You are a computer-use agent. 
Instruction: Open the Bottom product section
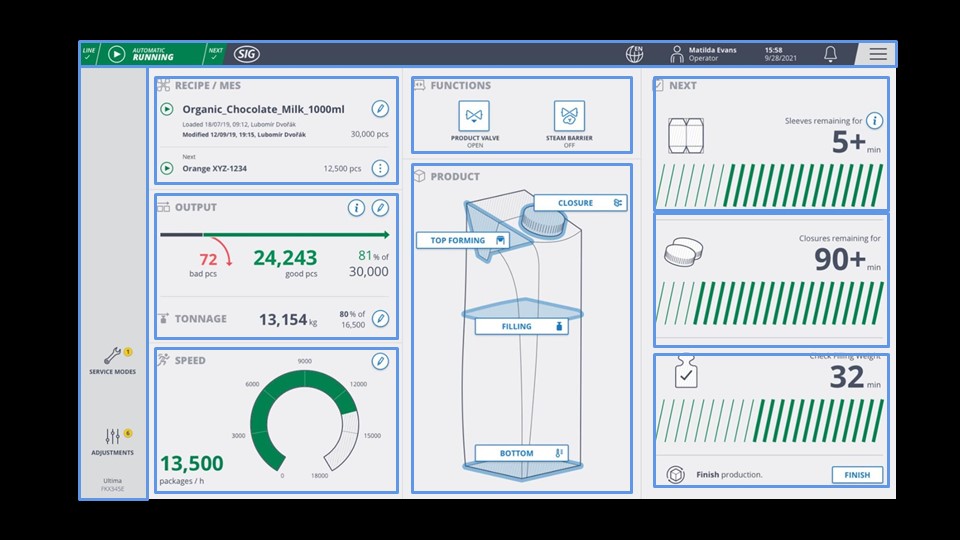[x=522, y=453]
